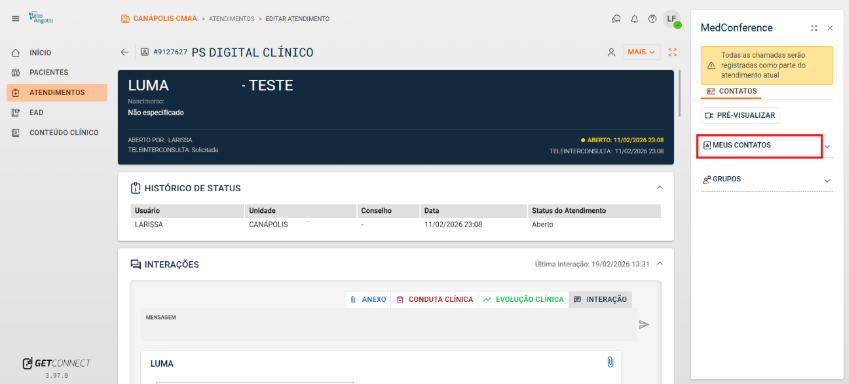
Task: Click the CANÁPOLIS cell in status table
Action: [x=269, y=224]
